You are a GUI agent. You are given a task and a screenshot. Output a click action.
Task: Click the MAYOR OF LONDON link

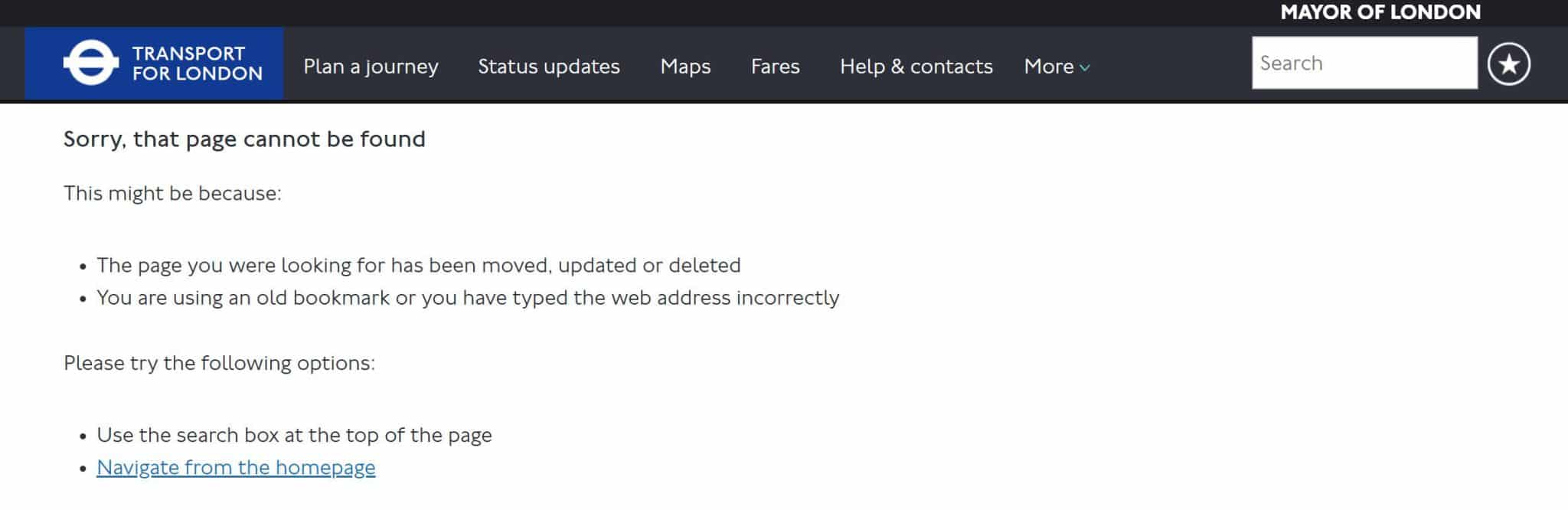1380,12
